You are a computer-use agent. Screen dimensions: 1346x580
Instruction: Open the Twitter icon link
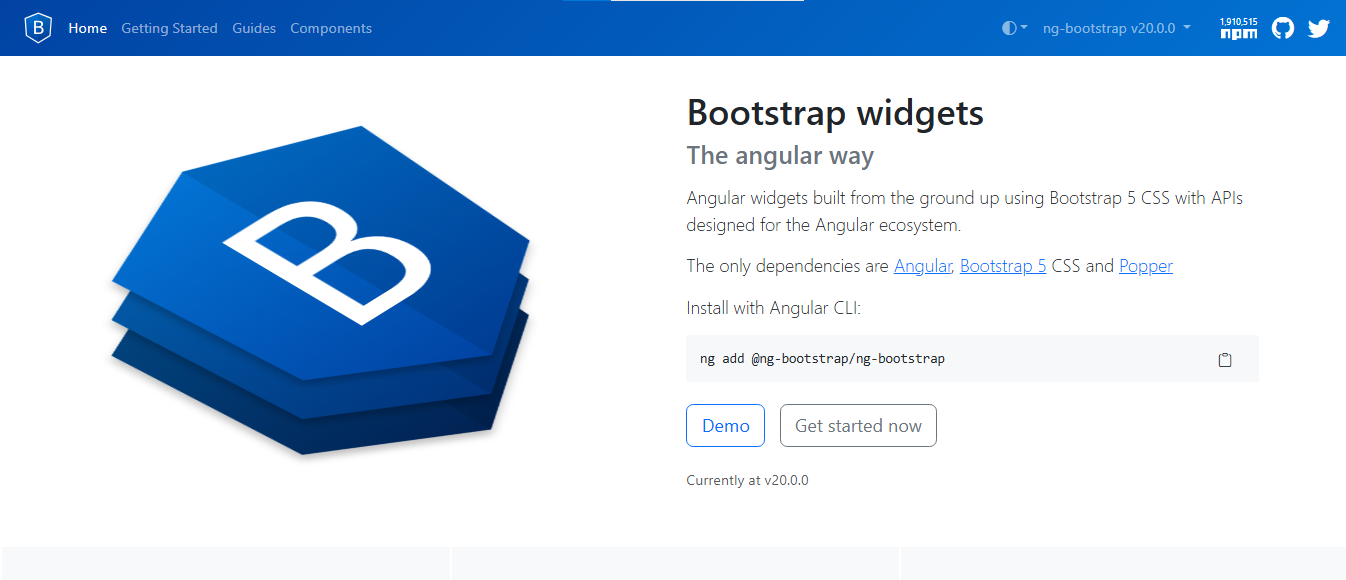[1319, 28]
